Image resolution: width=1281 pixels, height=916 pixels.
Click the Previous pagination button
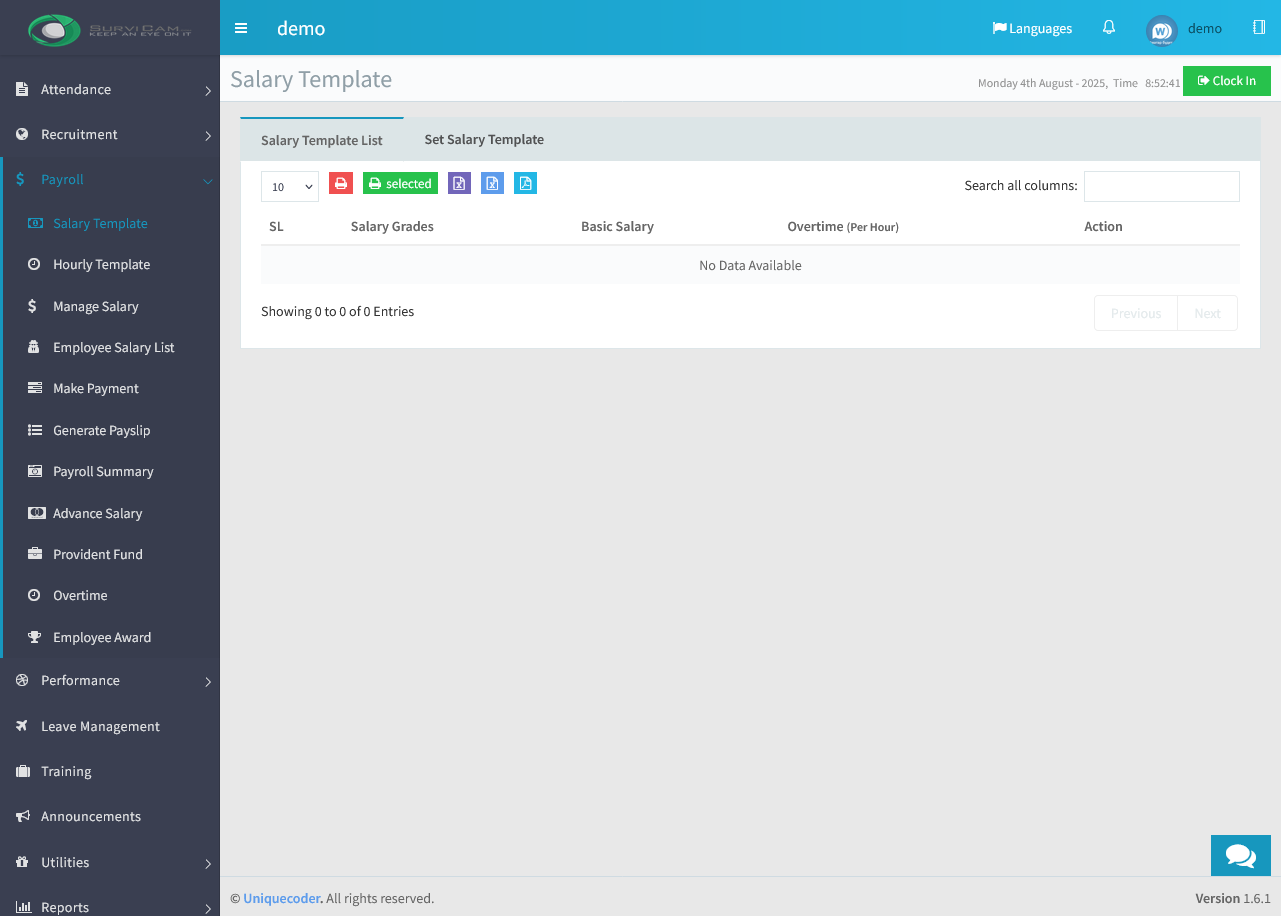pyautogui.click(x=1136, y=313)
